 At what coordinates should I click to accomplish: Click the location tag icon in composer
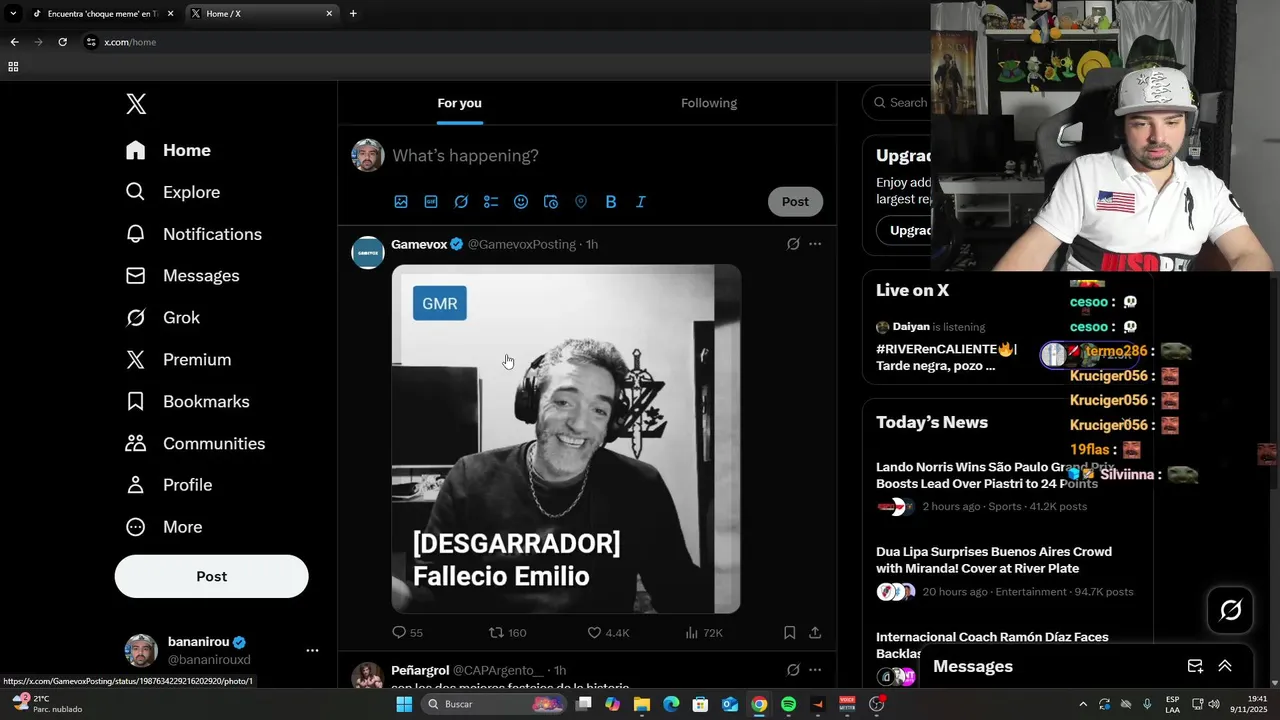tap(581, 202)
